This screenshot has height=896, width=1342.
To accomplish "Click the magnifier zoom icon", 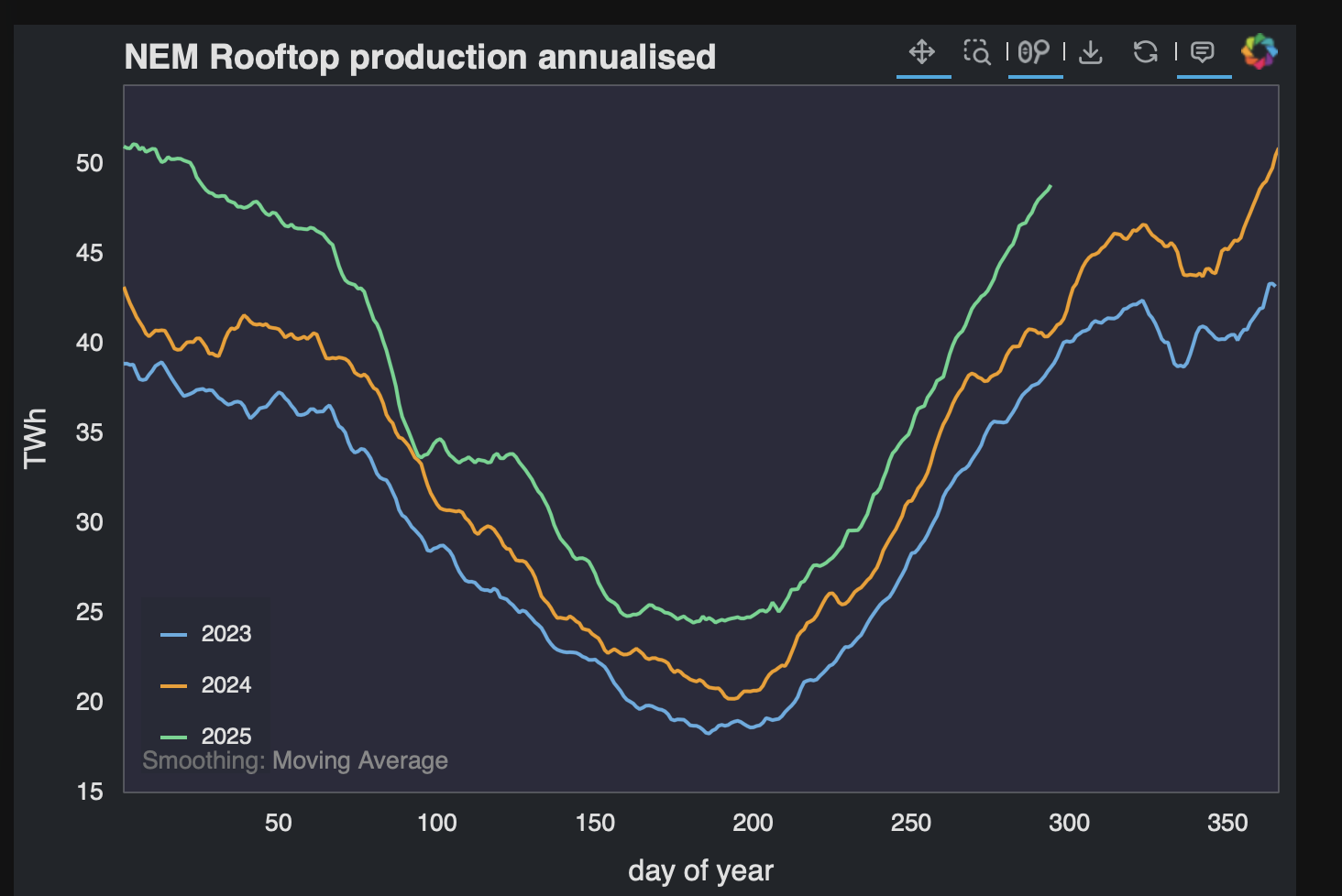I will pos(977,52).
